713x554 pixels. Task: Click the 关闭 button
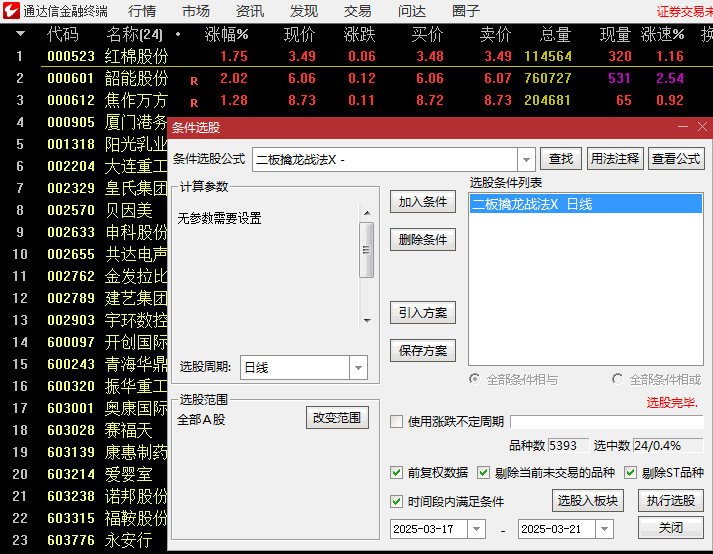(671, 528)
